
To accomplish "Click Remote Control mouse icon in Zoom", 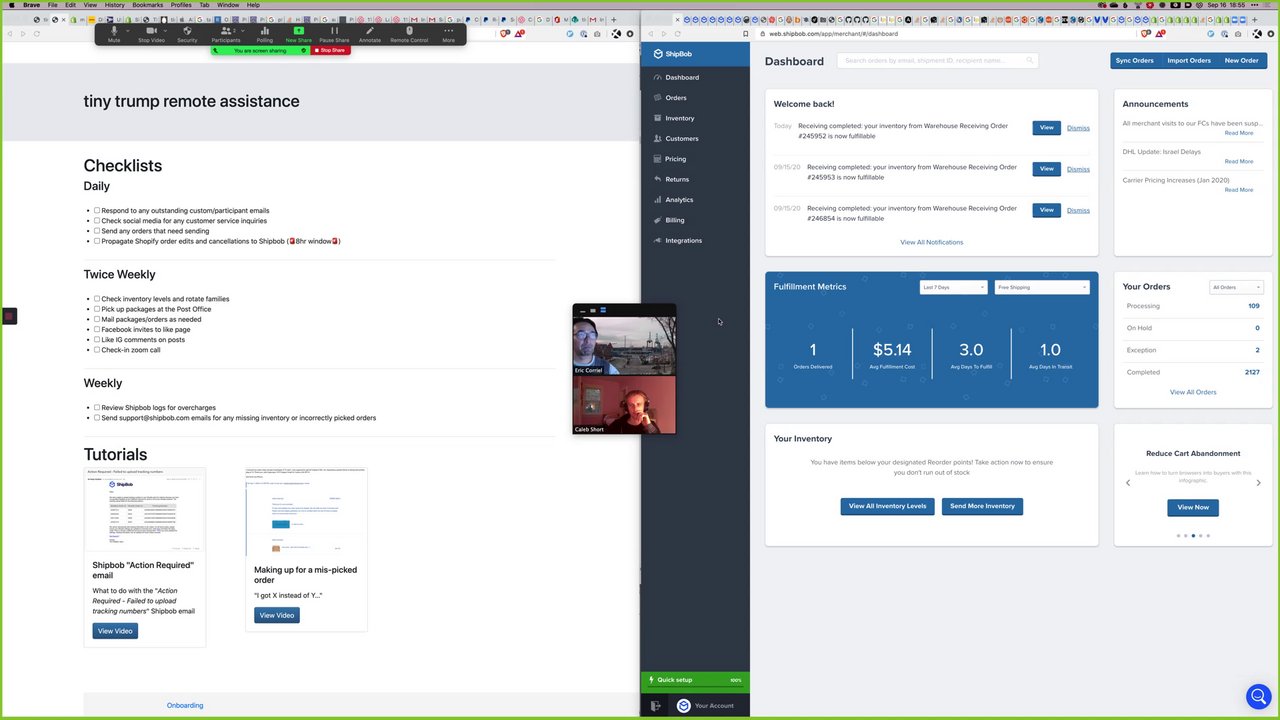I will tap(409, 31).
